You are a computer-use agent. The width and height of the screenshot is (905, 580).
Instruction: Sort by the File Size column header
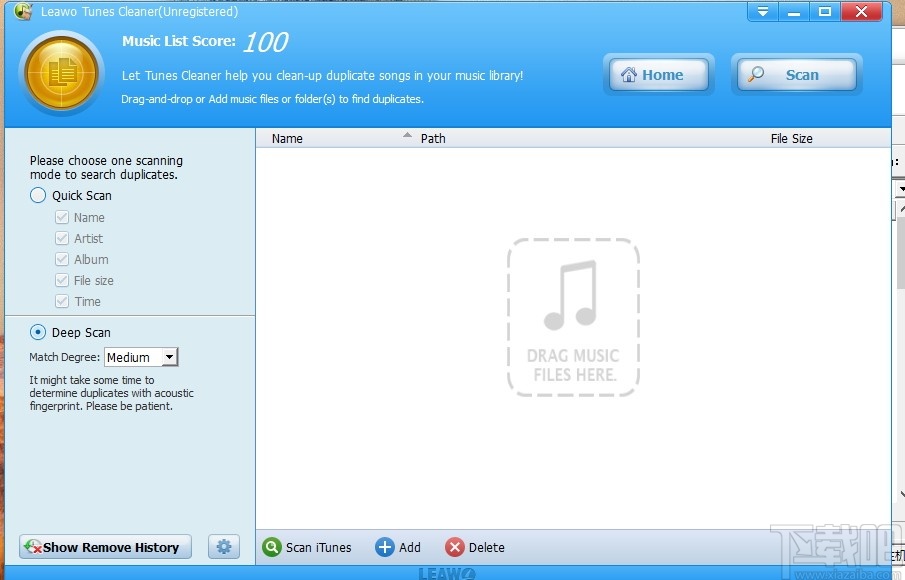(791, 138)
